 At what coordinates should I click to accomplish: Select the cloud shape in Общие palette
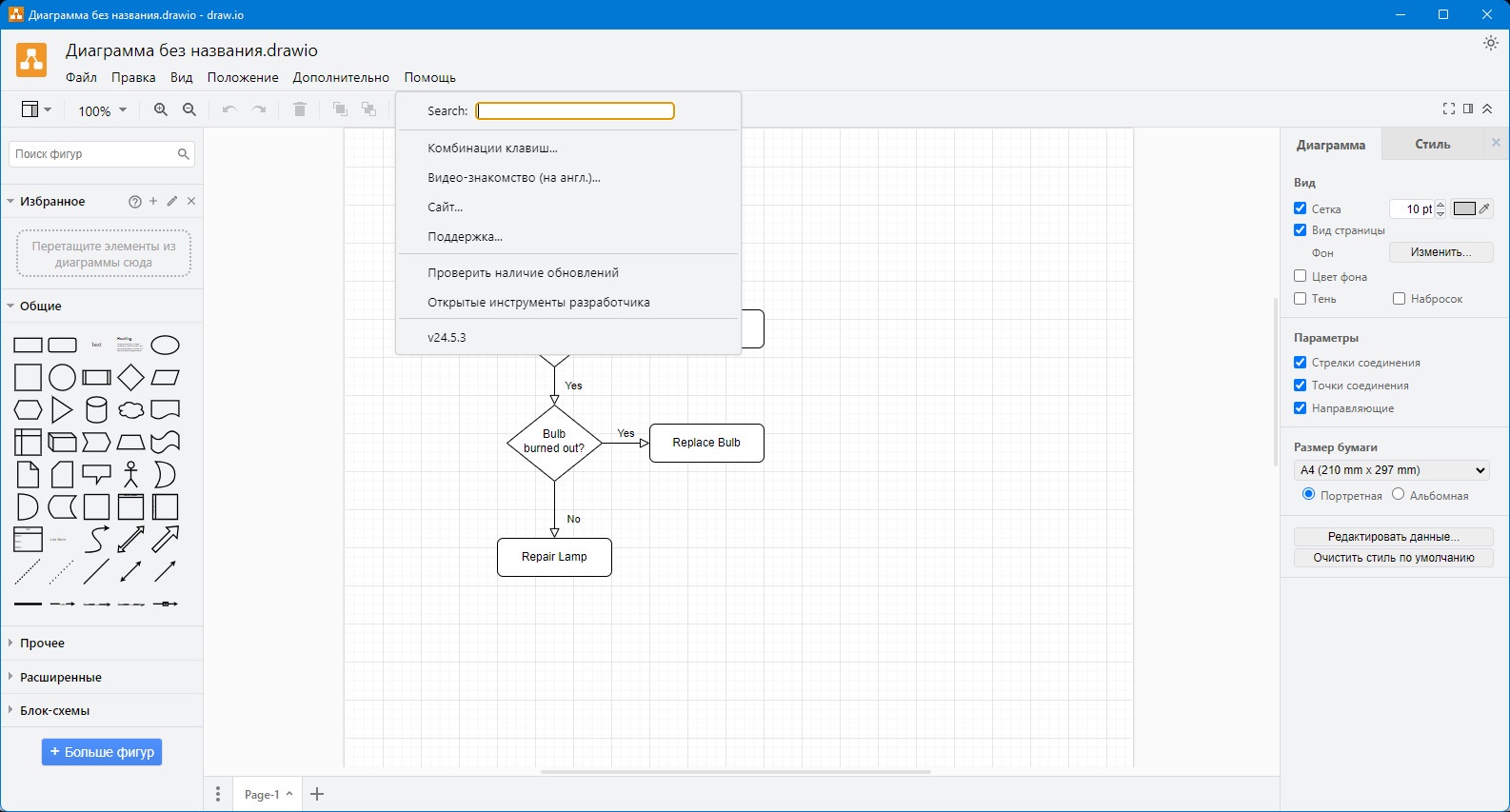coord(130,410)
